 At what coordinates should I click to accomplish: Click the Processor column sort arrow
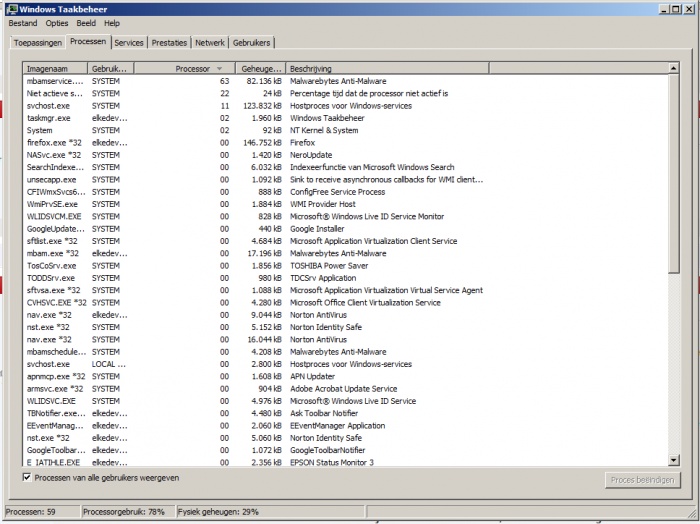point(219,69)
